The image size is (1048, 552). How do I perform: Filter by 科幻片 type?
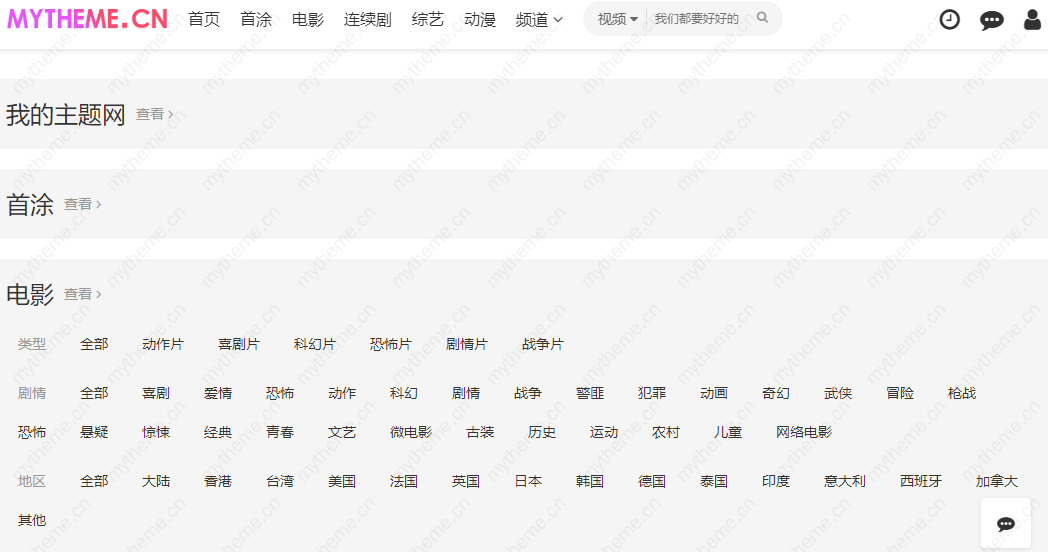click(315, 344)
